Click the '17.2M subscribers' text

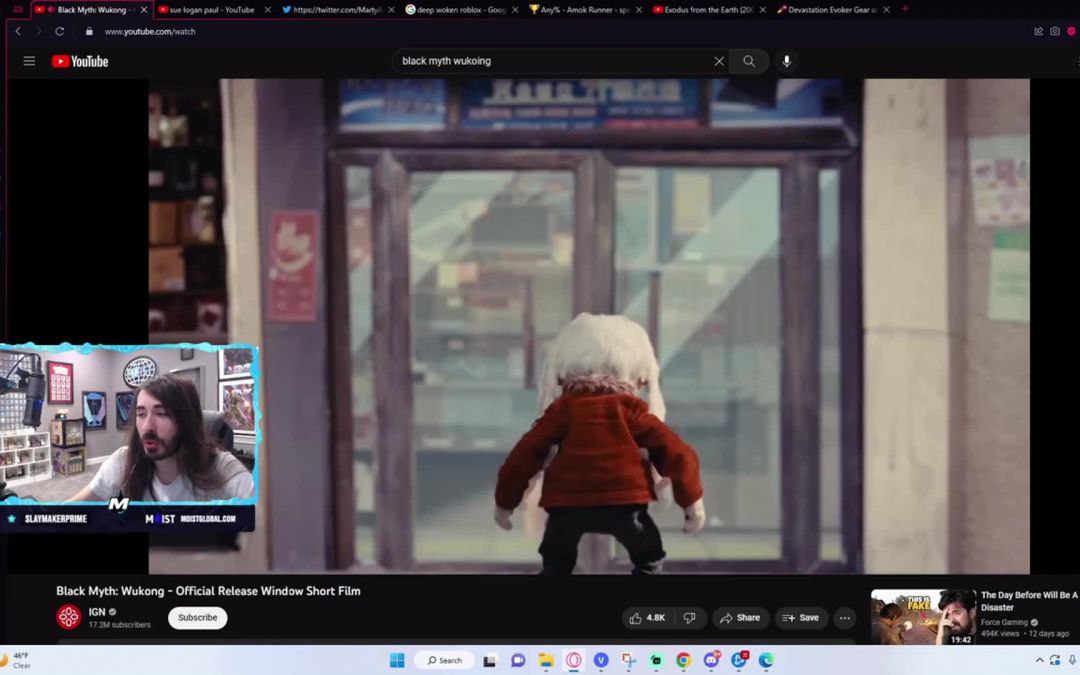pos(119,625)
